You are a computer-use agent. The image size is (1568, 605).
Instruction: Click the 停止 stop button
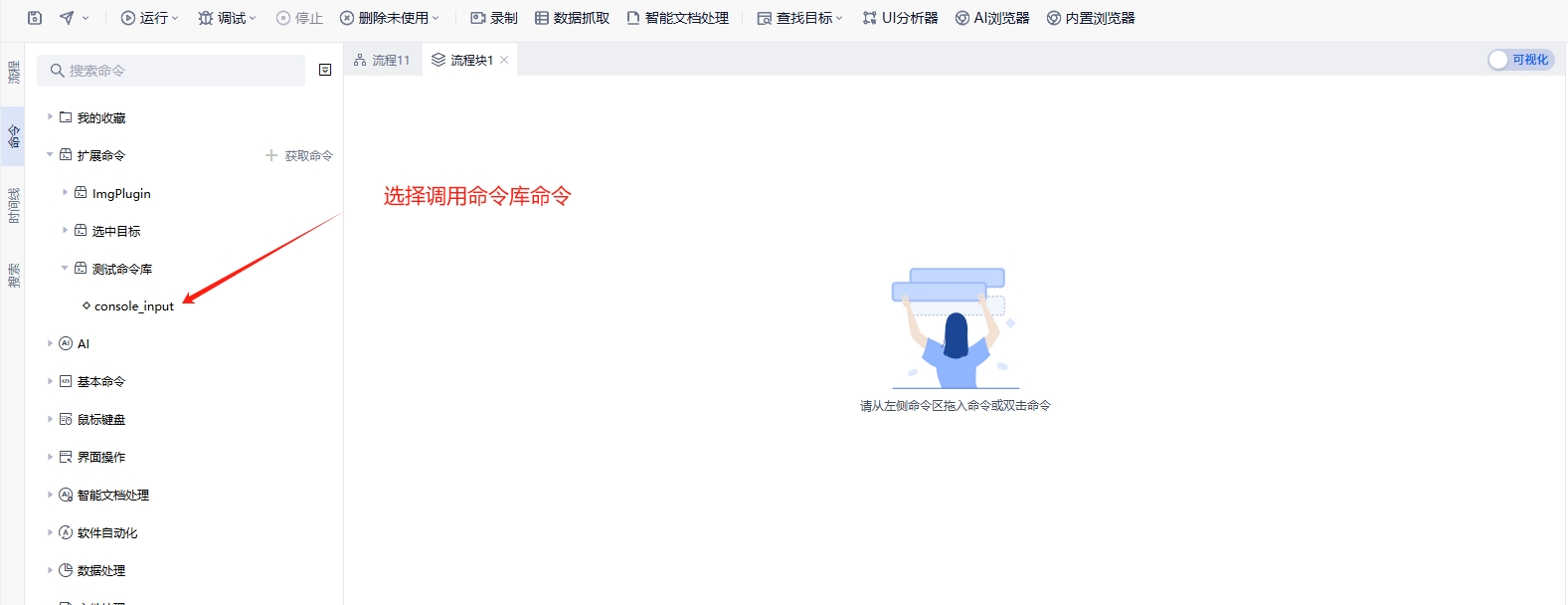click(299, 18)
